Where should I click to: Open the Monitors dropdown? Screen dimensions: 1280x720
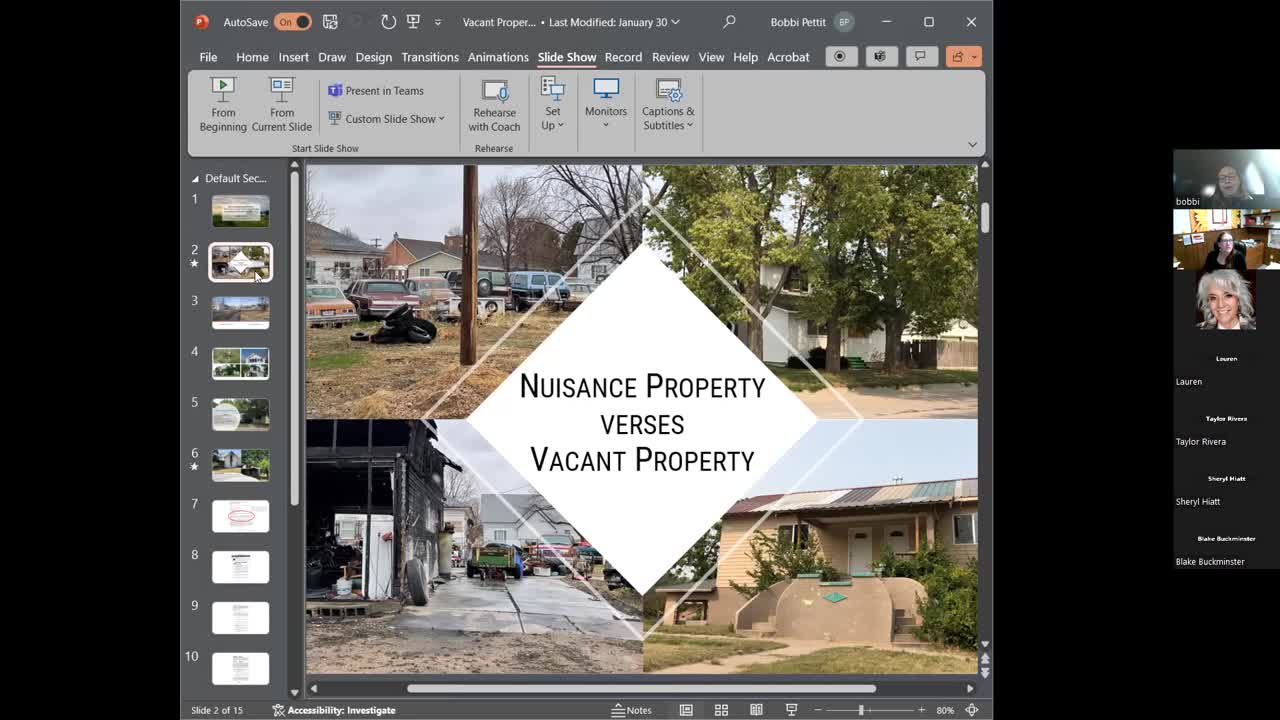point(606,105)
